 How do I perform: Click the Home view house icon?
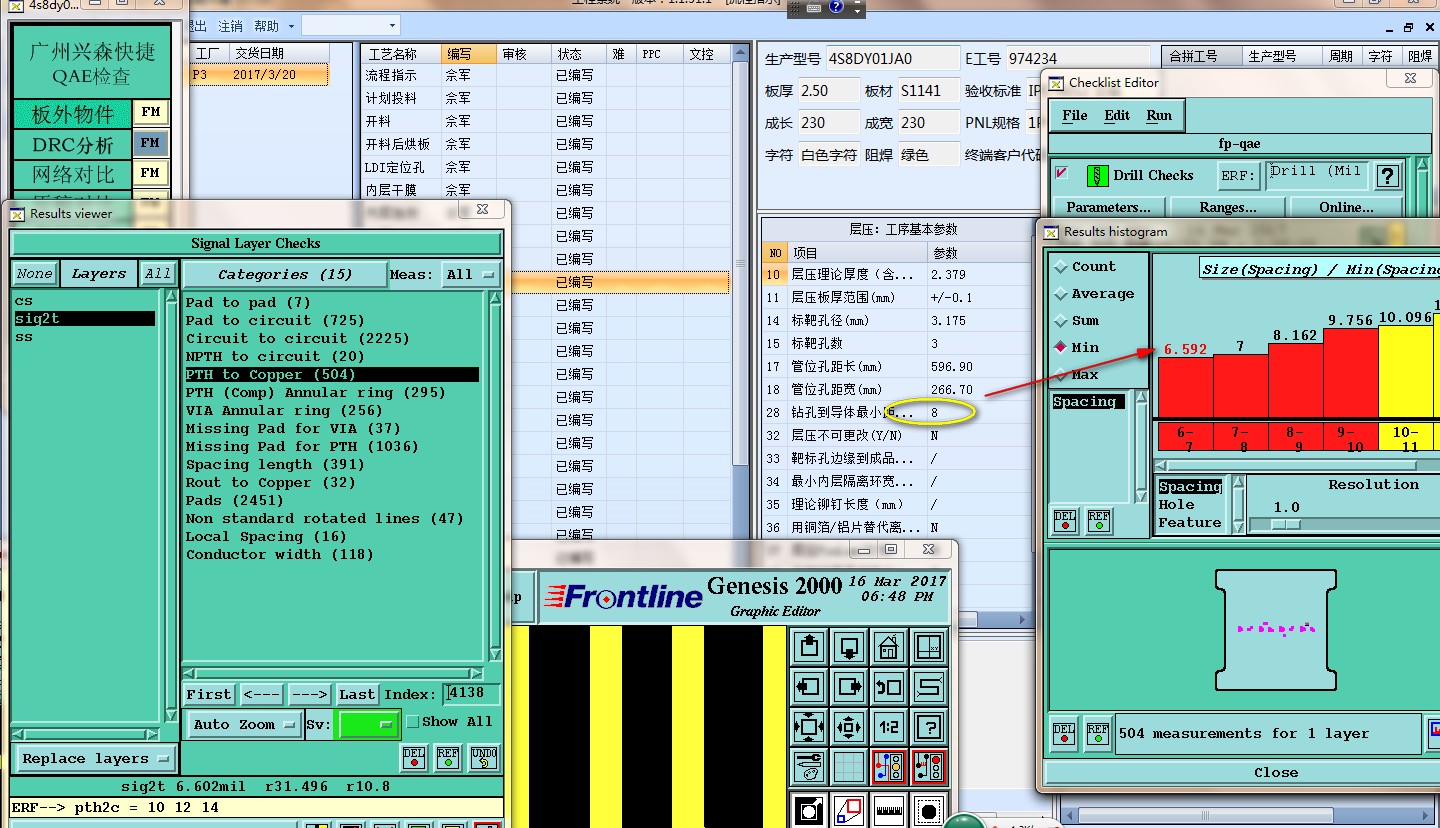[889, 648]
